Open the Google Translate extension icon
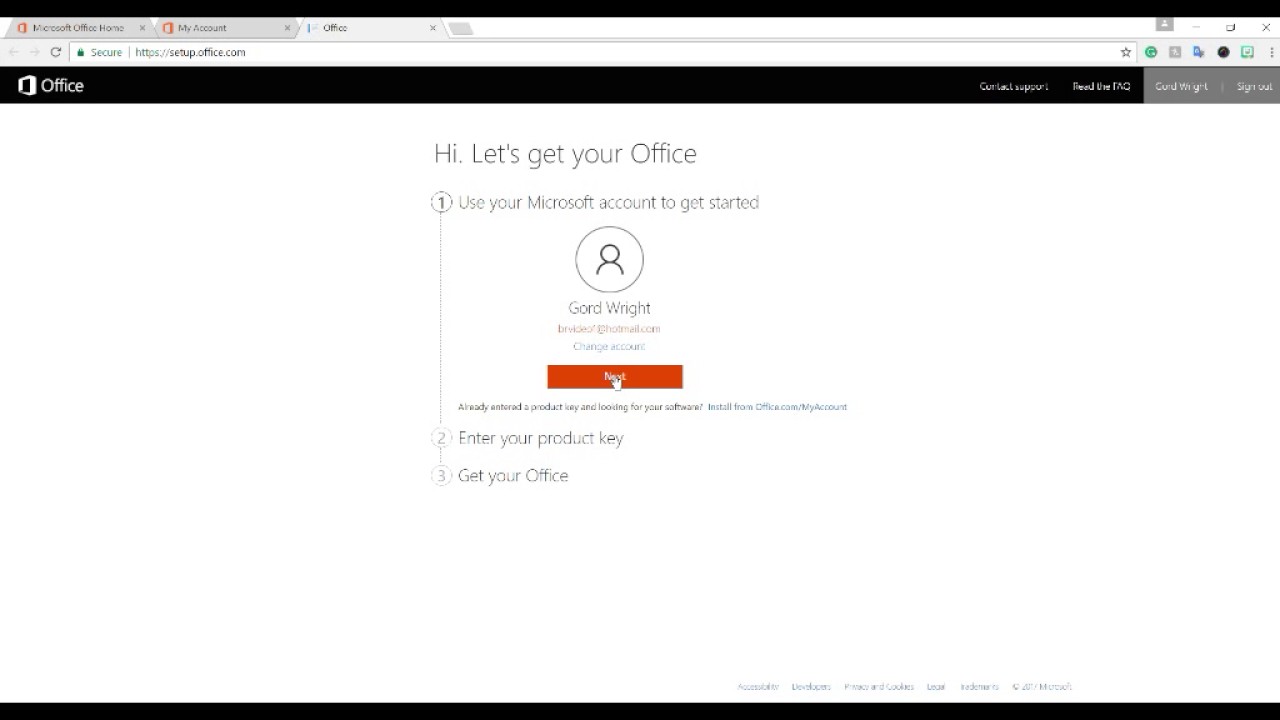 pyautogui.click(x=1199, y=52)
